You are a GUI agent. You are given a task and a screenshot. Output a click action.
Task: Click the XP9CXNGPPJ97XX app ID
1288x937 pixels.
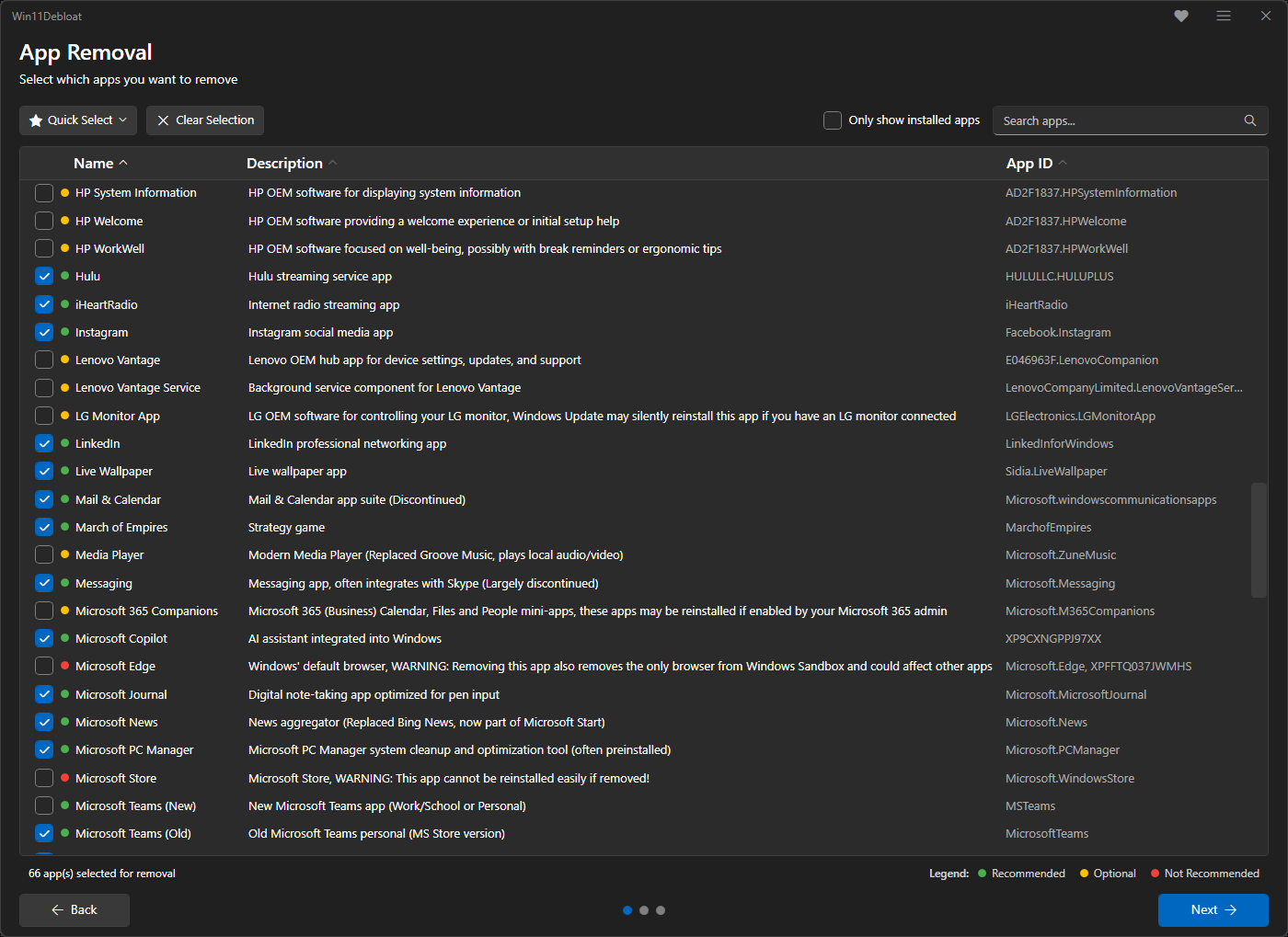point(1053,639)
